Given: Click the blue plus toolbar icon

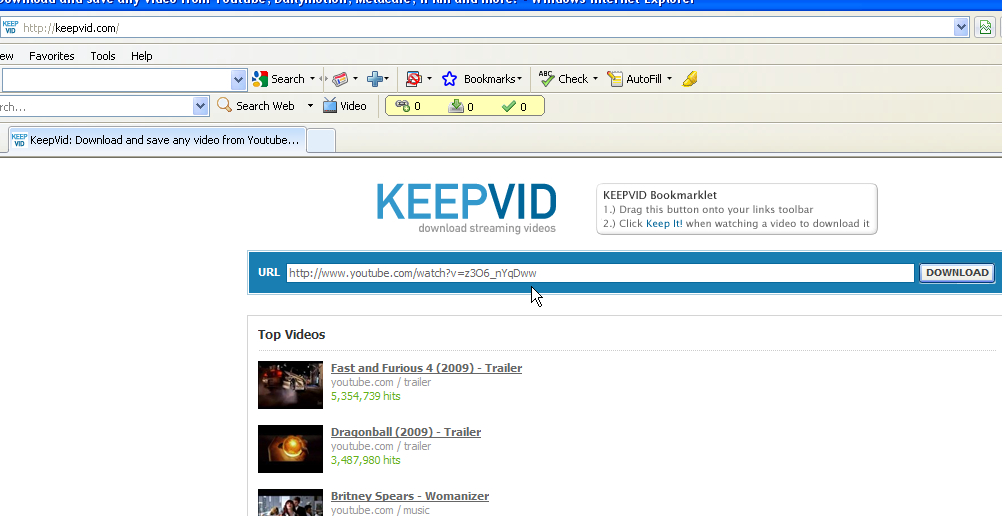Looking at the screenshot, I should point(375,79).
